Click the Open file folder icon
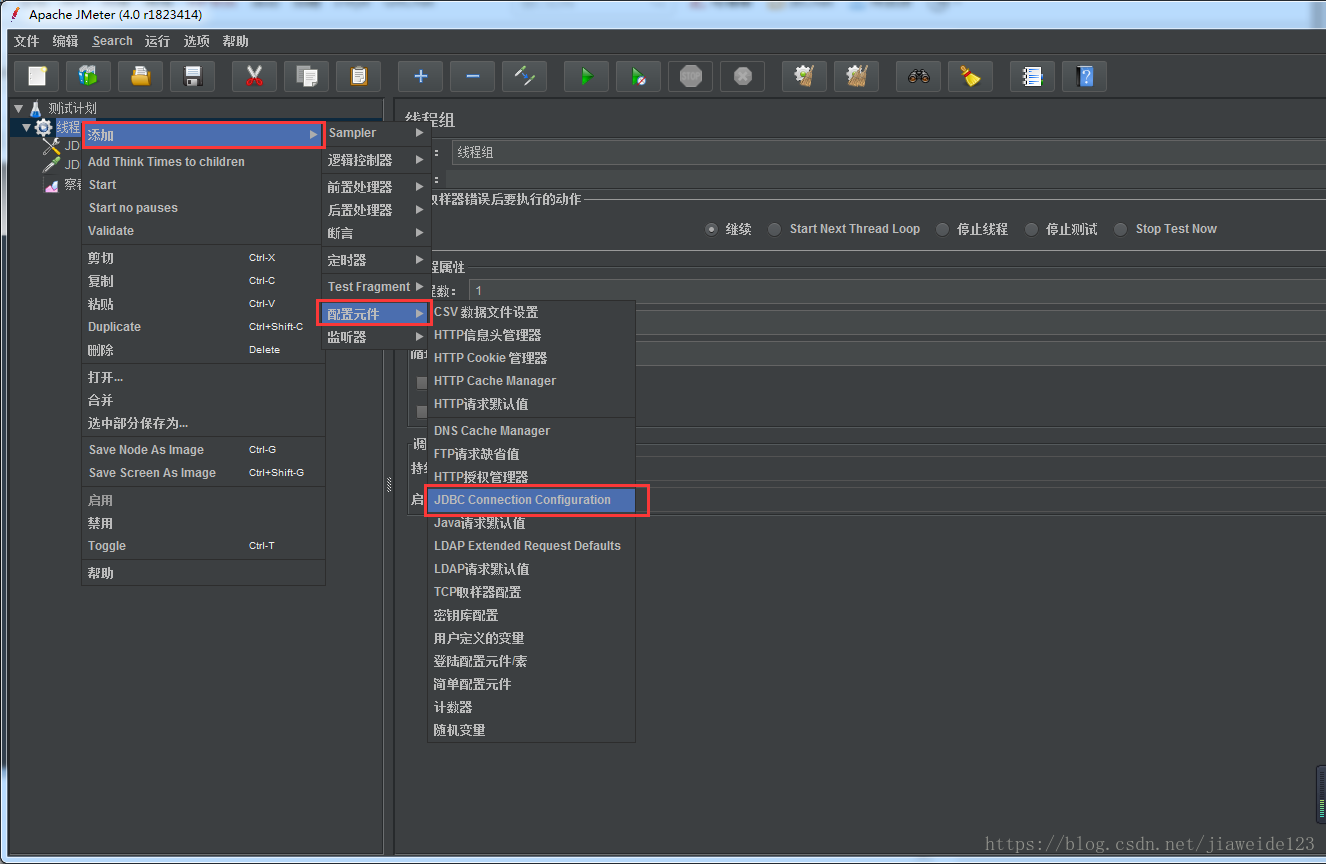This screenshot has width=1326, height=864. tap(140, 76)
